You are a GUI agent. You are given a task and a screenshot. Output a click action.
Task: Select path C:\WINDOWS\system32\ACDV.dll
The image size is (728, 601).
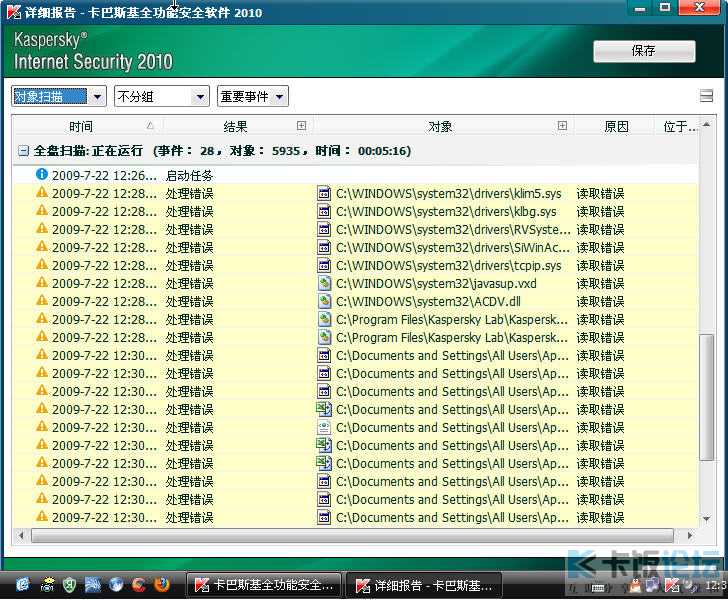428,301
